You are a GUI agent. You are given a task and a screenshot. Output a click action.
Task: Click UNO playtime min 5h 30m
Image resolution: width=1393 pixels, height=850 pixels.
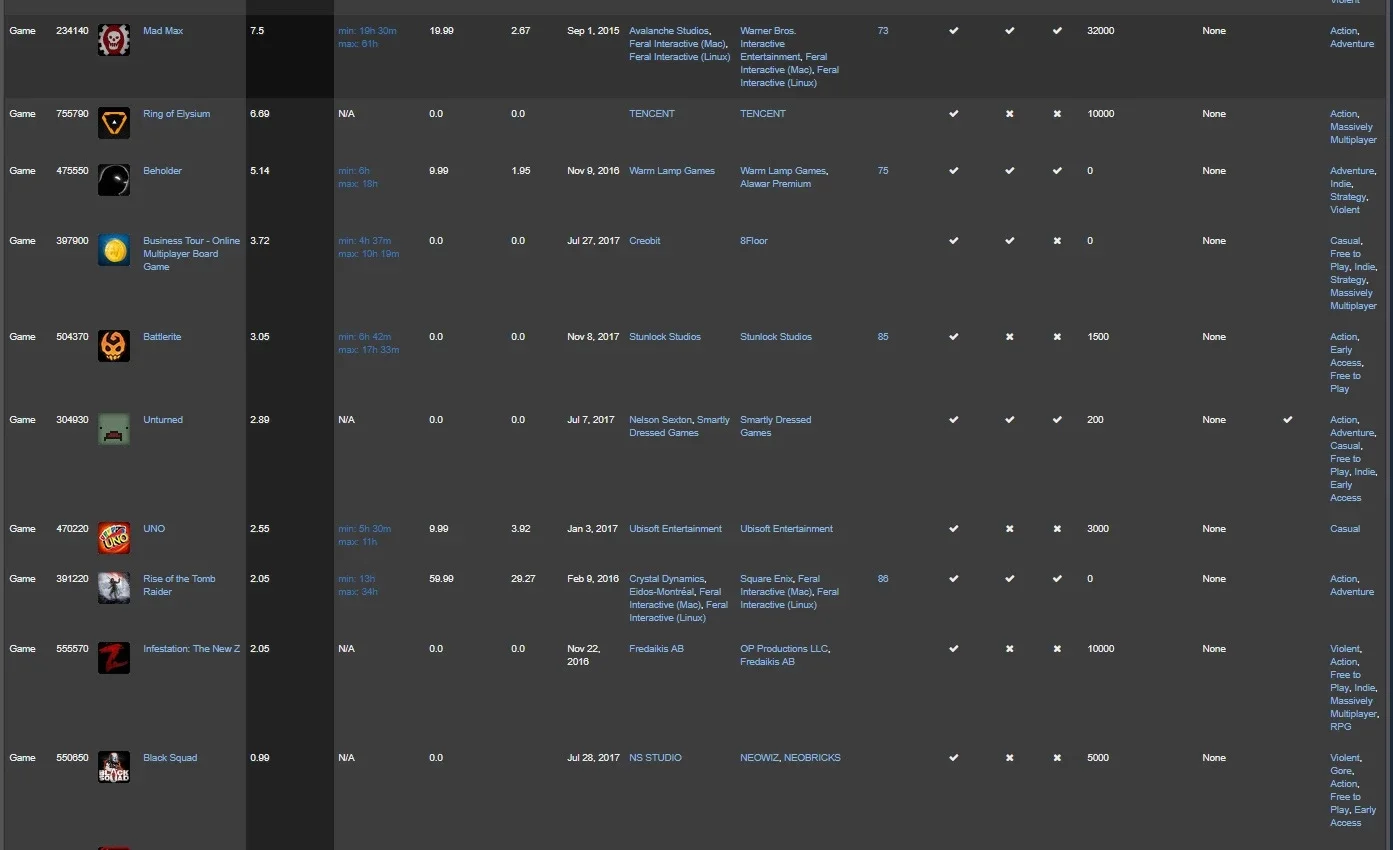tap(364, 529)
